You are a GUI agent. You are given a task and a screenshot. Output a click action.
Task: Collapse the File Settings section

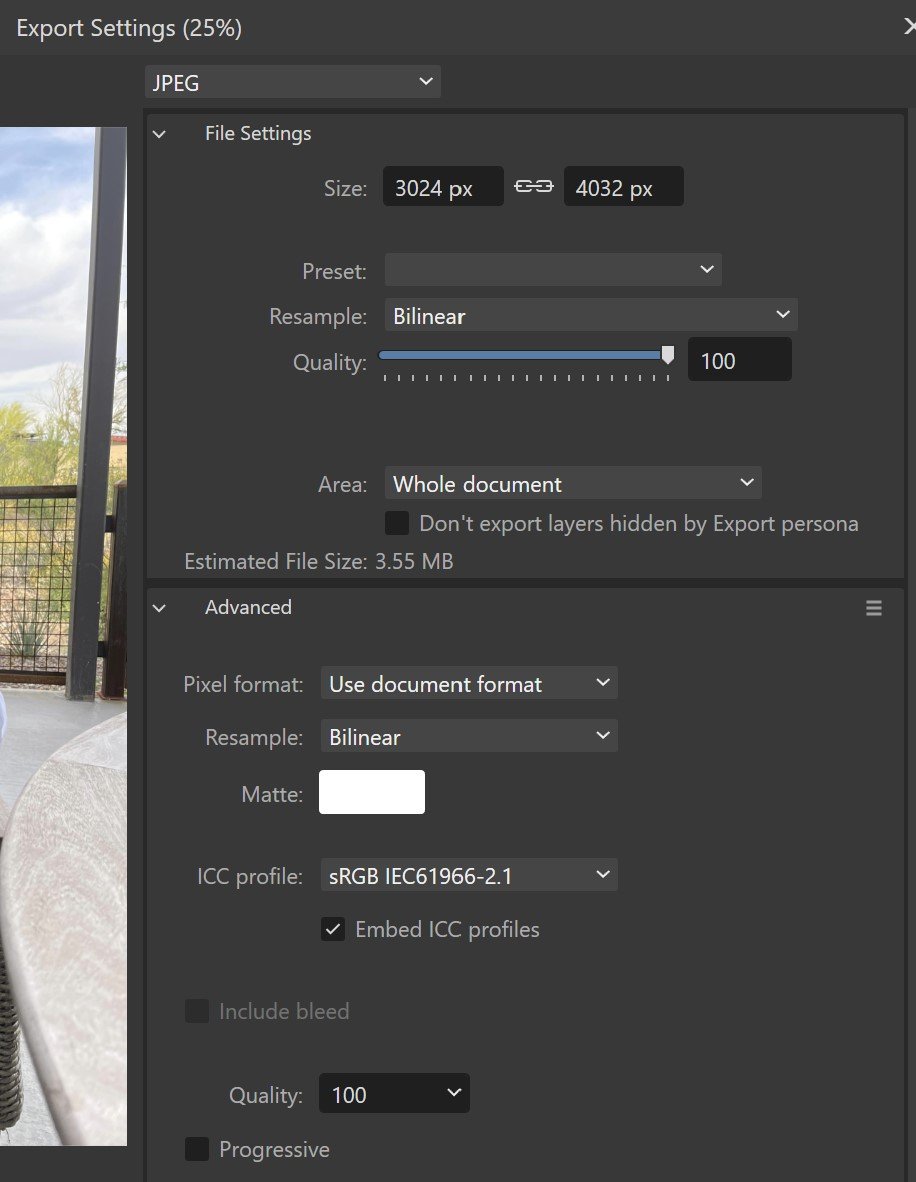tap(160, 134)
